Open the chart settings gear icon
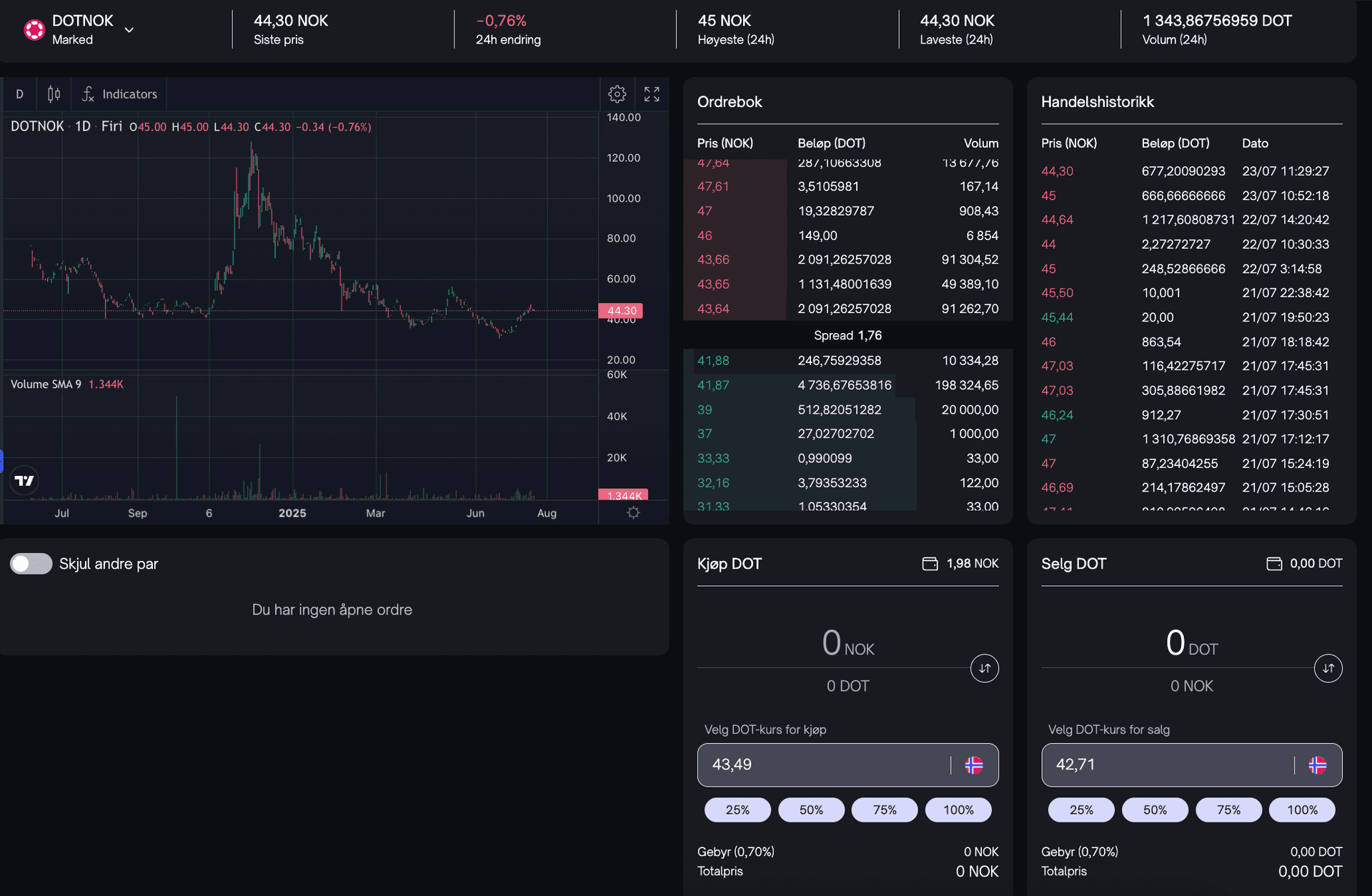Viewport: 1372px width, 896px height. pos(617,94)
